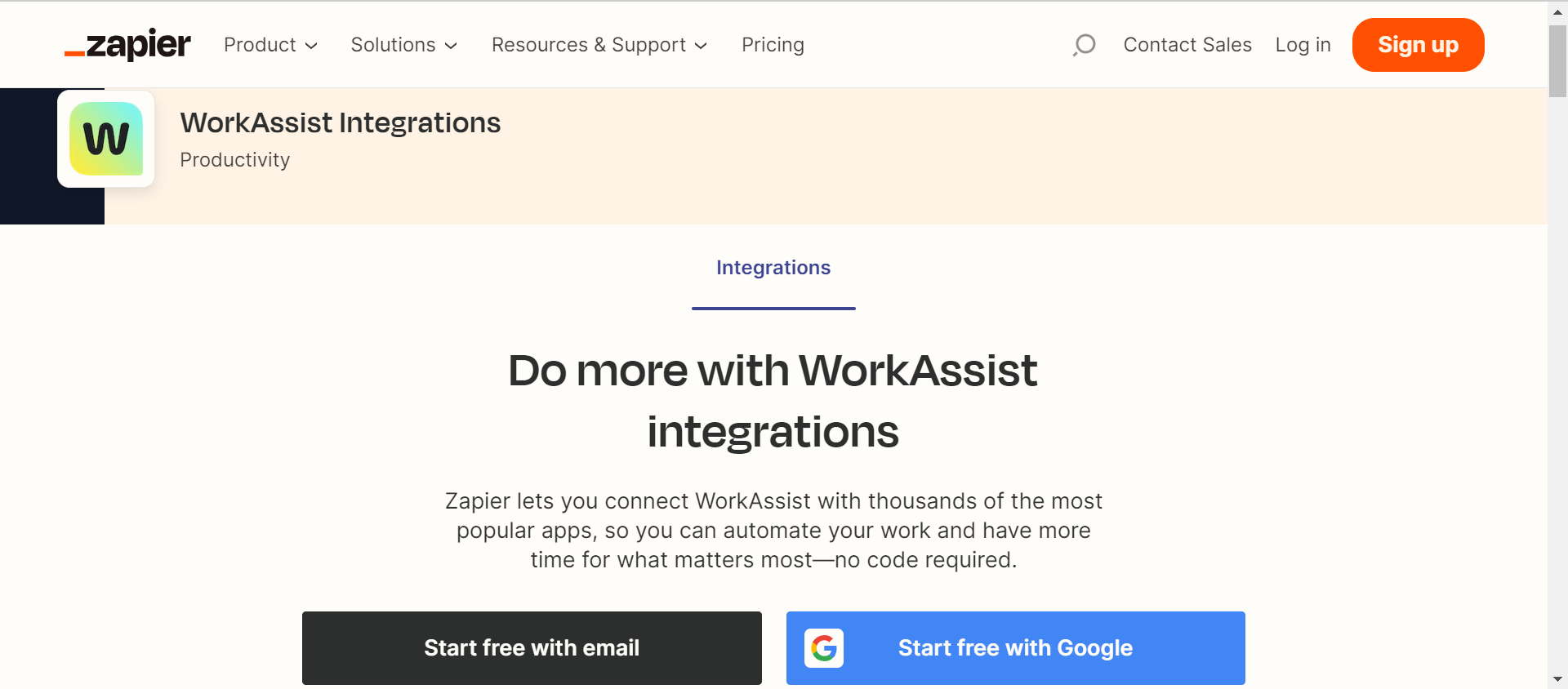Image resolution: width=1568 pixels, height=689 pixels.
Task: Click the scrollbar up arrow
Action: (1557, 12)
